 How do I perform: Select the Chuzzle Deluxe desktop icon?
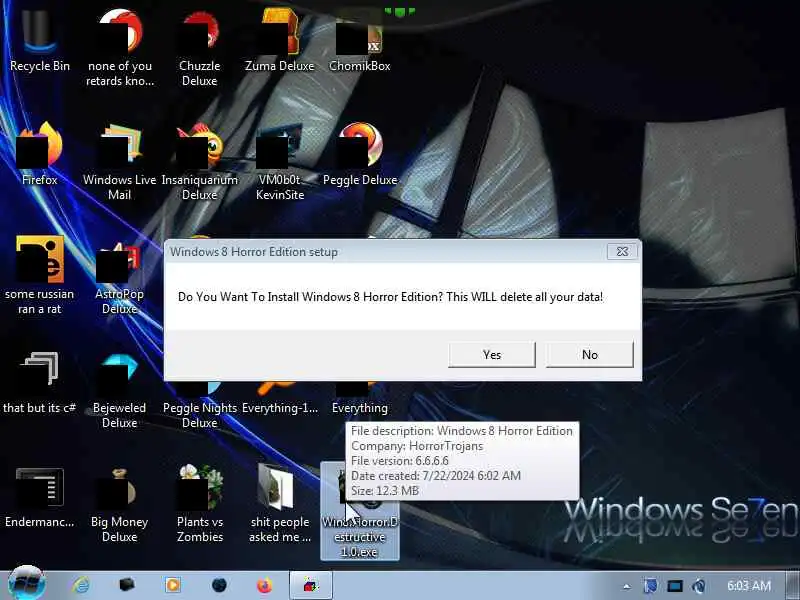click(199, 47)
